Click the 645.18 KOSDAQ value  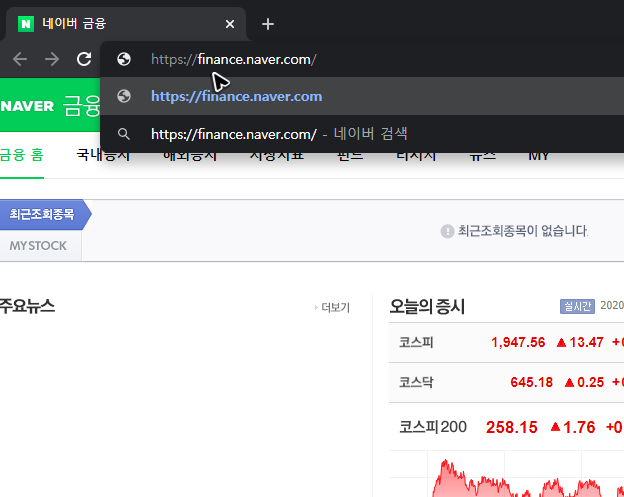531,382
